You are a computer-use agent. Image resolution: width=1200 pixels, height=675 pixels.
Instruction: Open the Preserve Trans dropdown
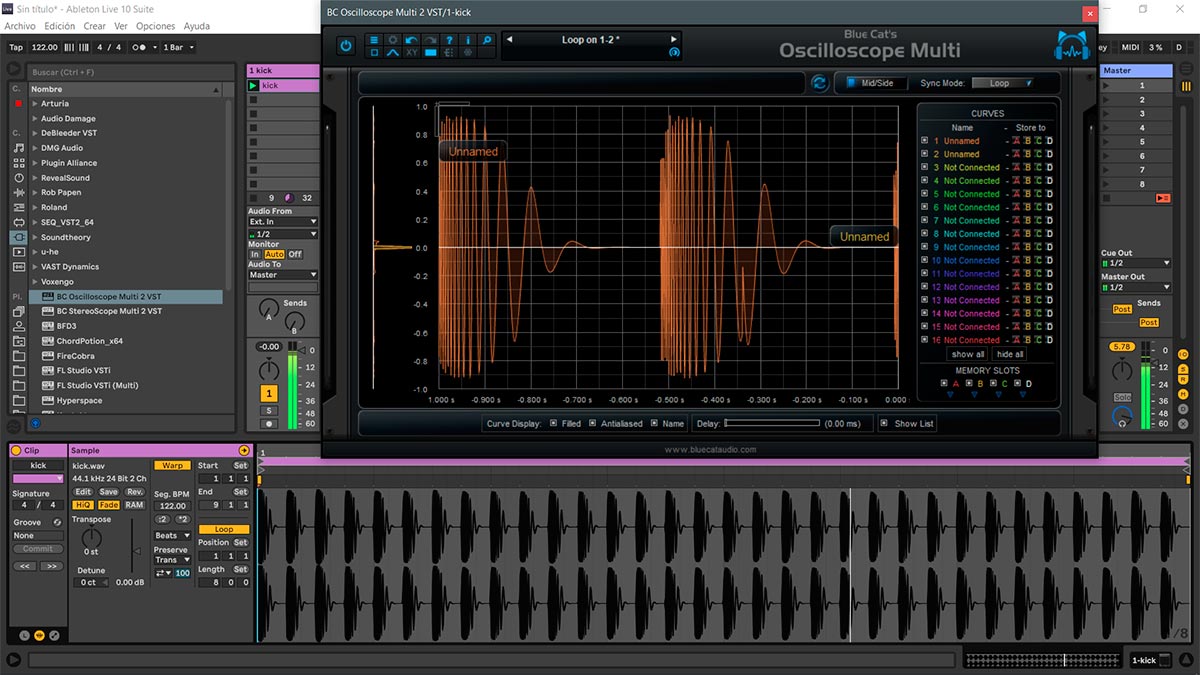tap(173, 560)
